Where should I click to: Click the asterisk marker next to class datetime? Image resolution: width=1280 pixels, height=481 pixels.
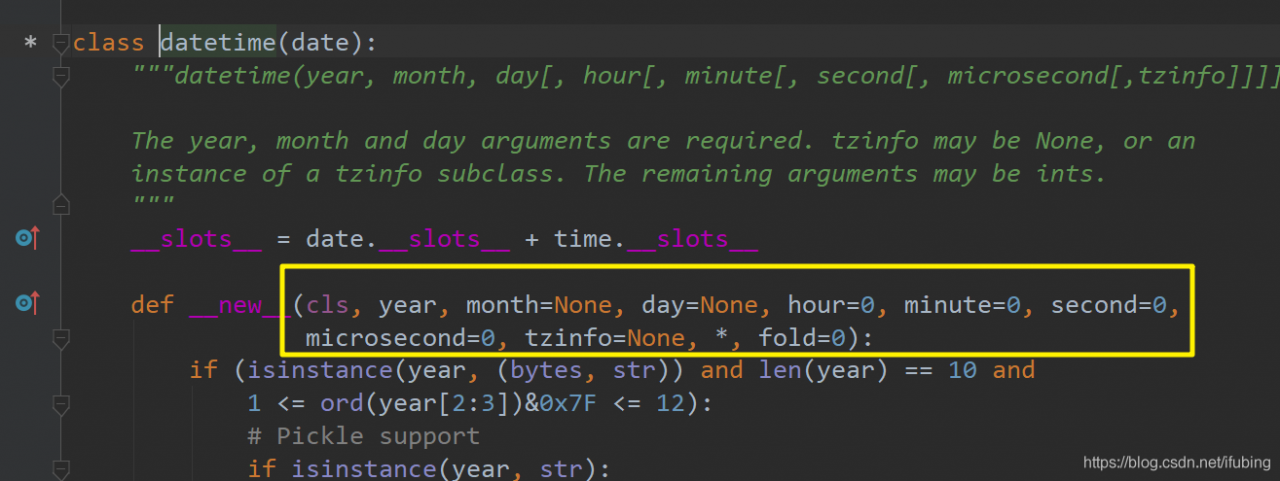pyautogui.click(x=30, y=44)
